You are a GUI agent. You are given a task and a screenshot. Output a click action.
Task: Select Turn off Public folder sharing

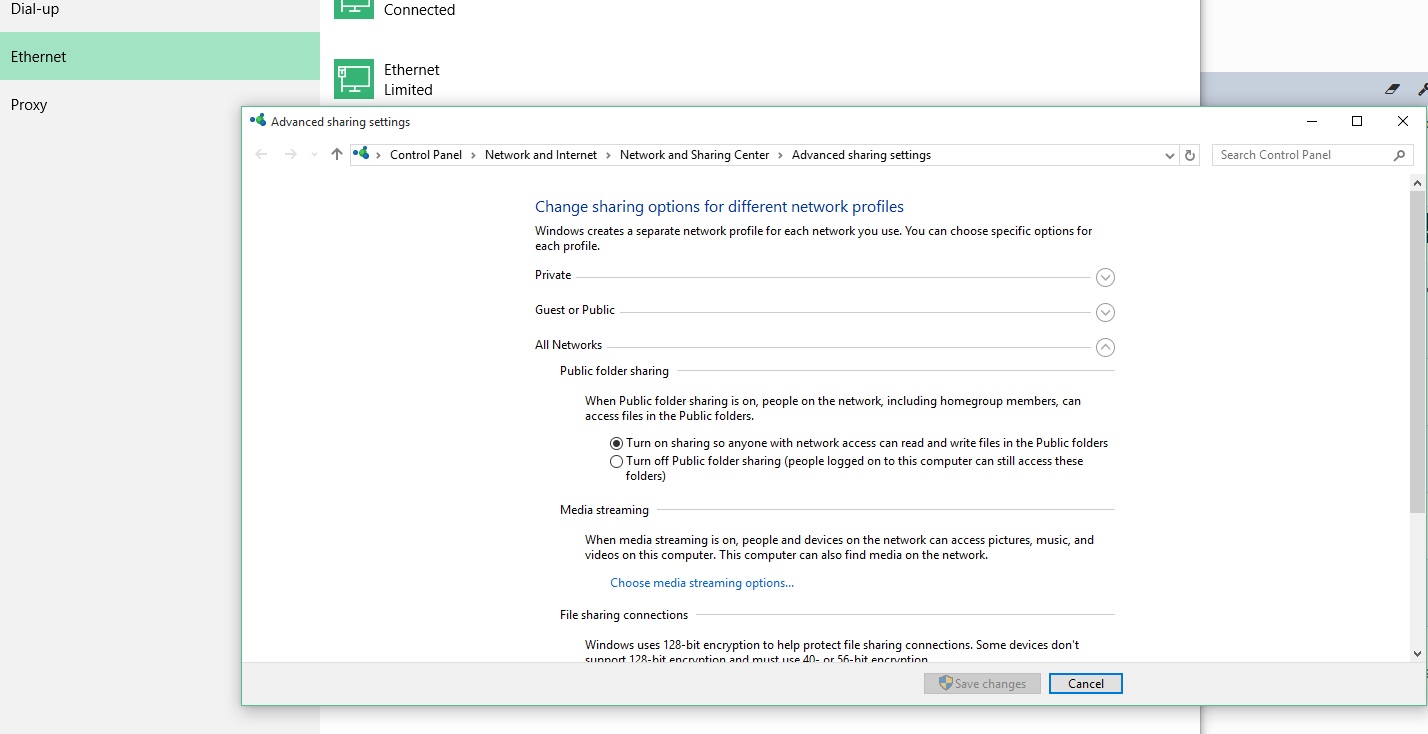tap(616, 462)
